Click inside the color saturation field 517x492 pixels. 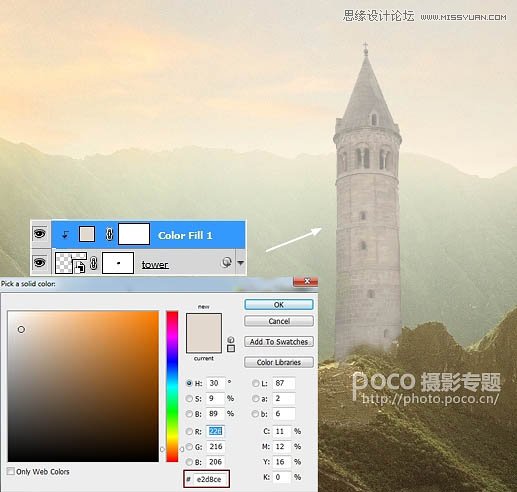[83, 386]
